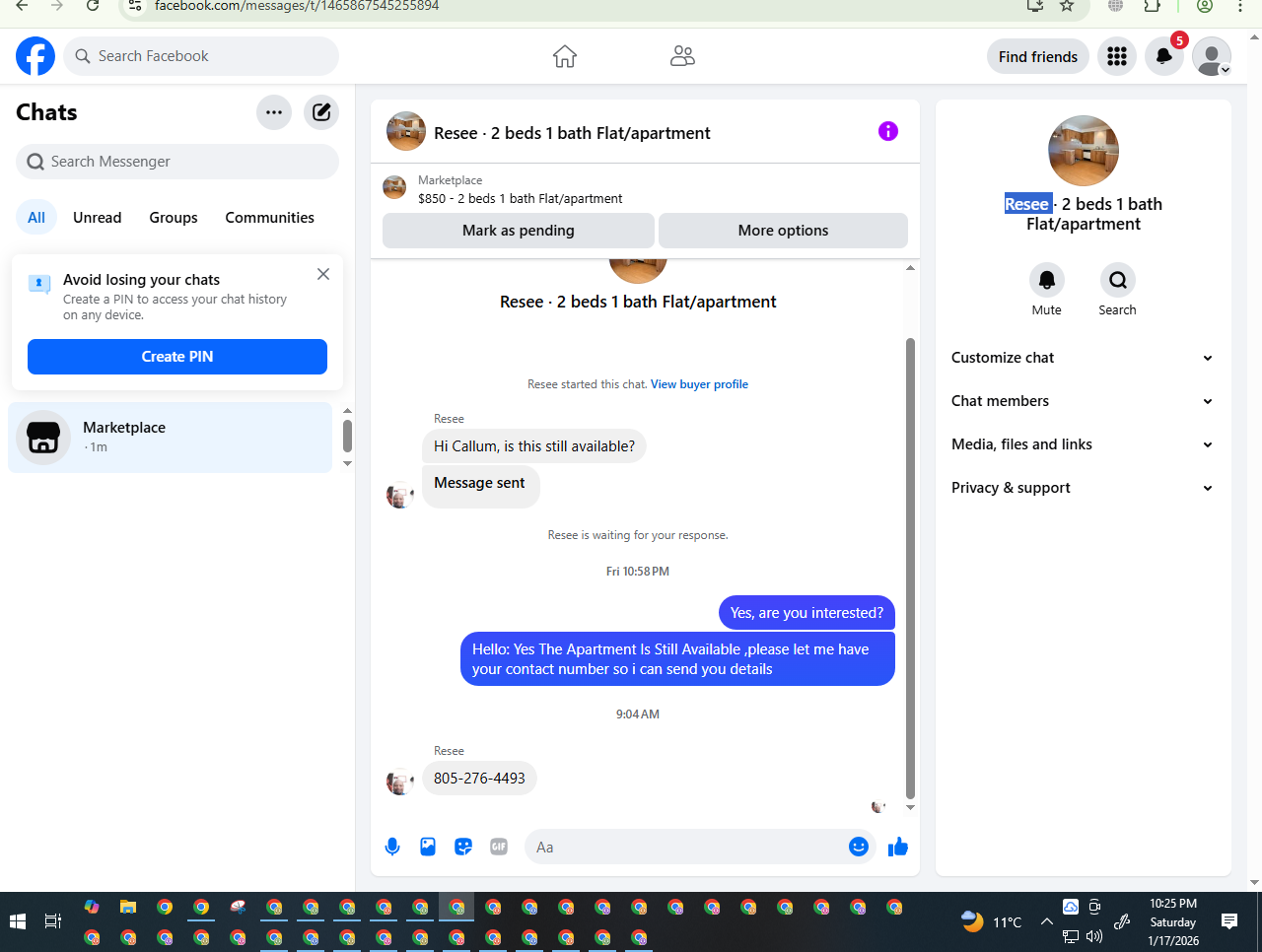Open the Friends icon in top navigation
The width and height of the screenshot is (1262, 952).
[682, 56]
